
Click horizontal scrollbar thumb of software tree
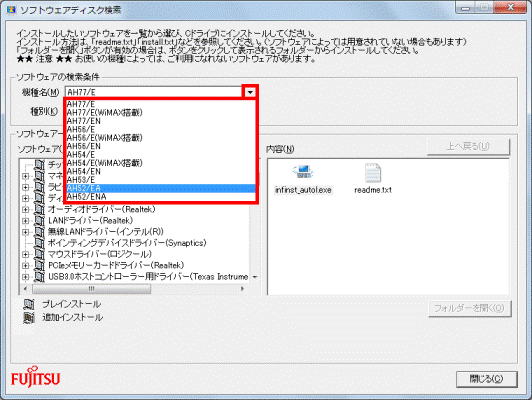coord(92,289)
